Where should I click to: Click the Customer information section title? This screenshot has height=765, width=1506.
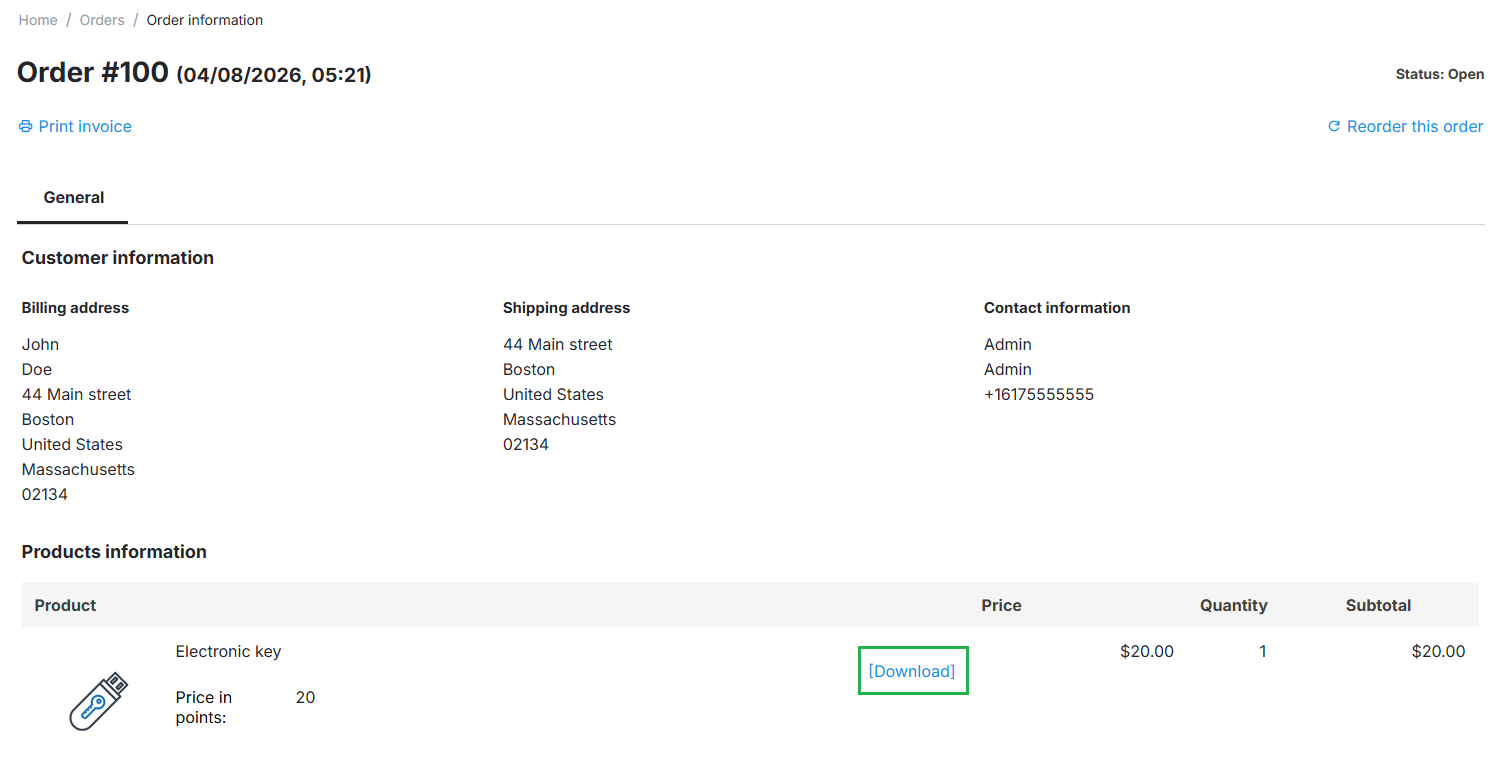(x=118, y=258)
